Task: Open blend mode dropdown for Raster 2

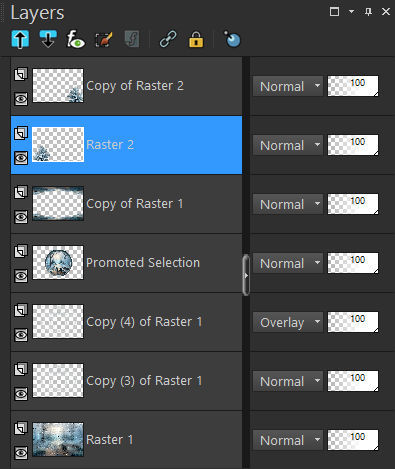Action: [x=288, y=145]
